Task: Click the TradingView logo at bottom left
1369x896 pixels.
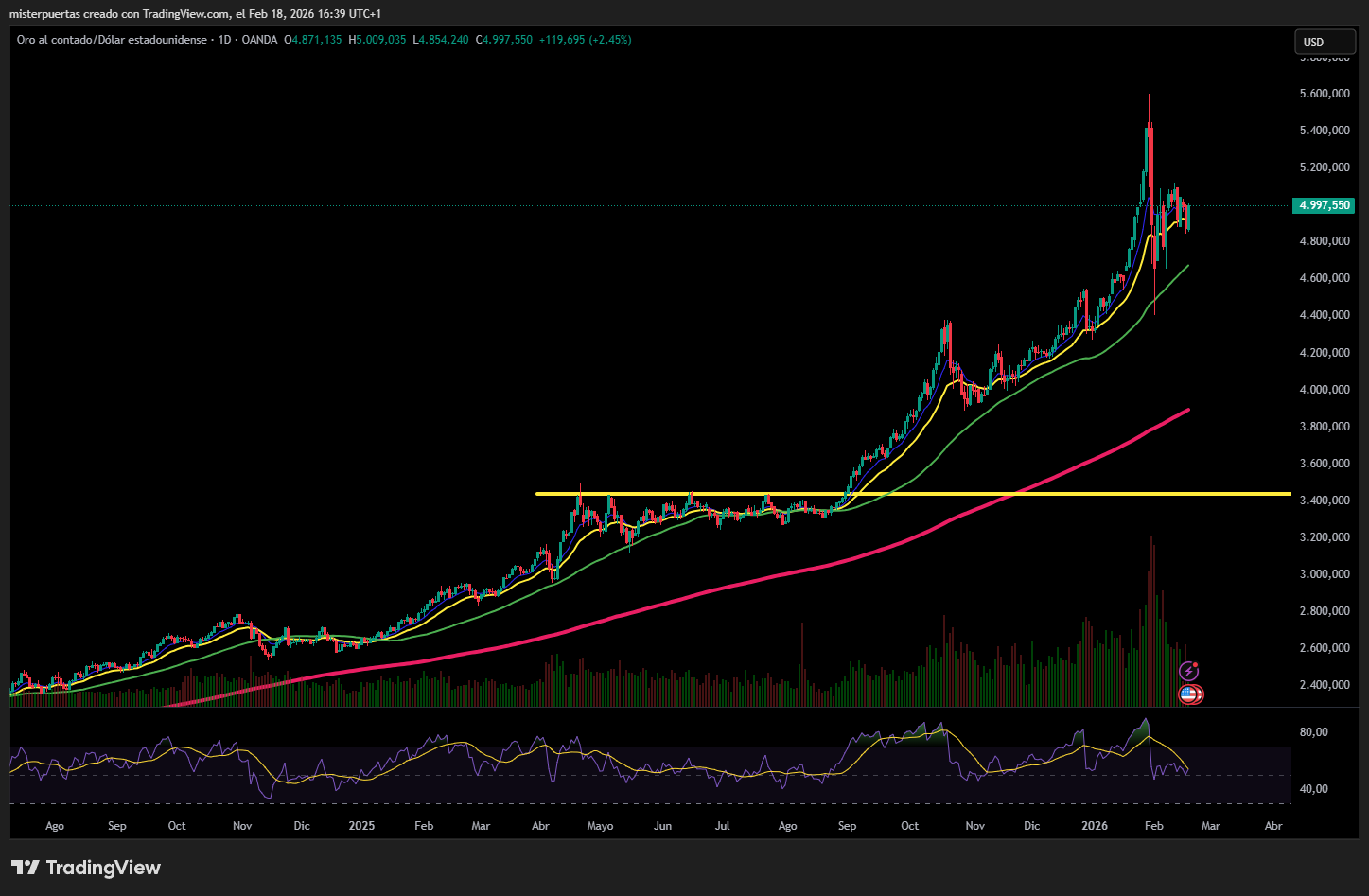Action: point(86,868)
